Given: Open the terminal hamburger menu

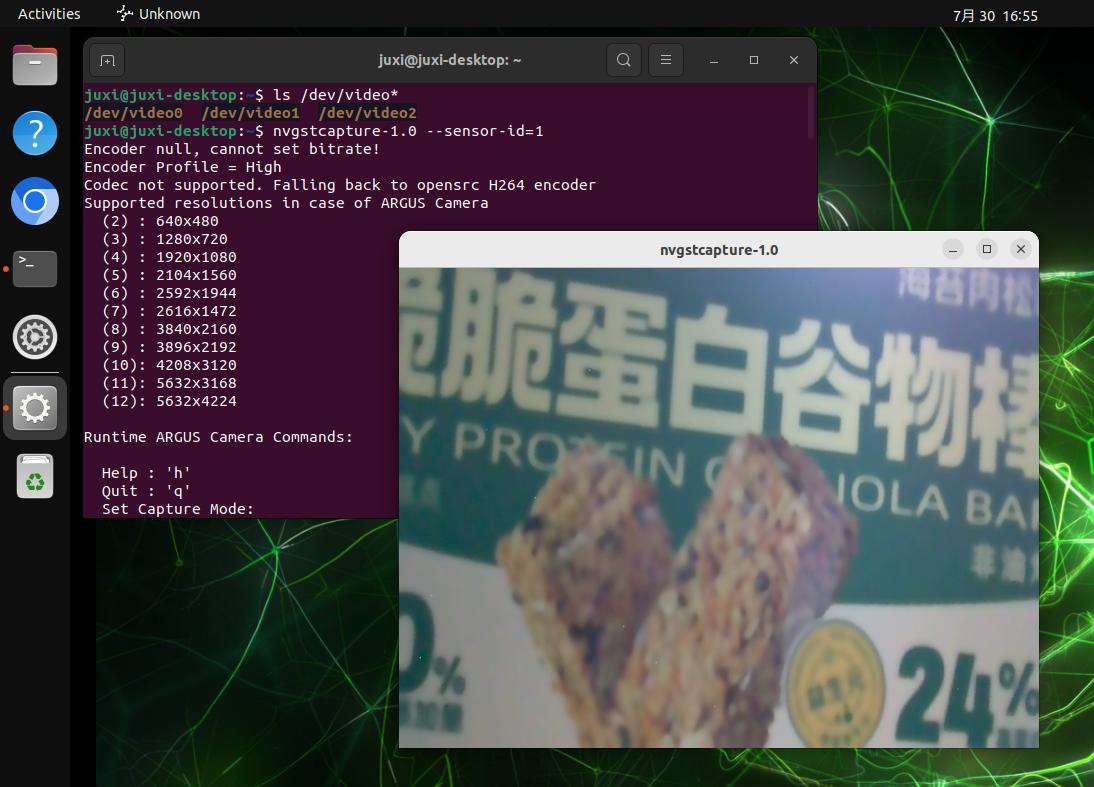Looking at the screenshot, I should (x=666, y=60).
